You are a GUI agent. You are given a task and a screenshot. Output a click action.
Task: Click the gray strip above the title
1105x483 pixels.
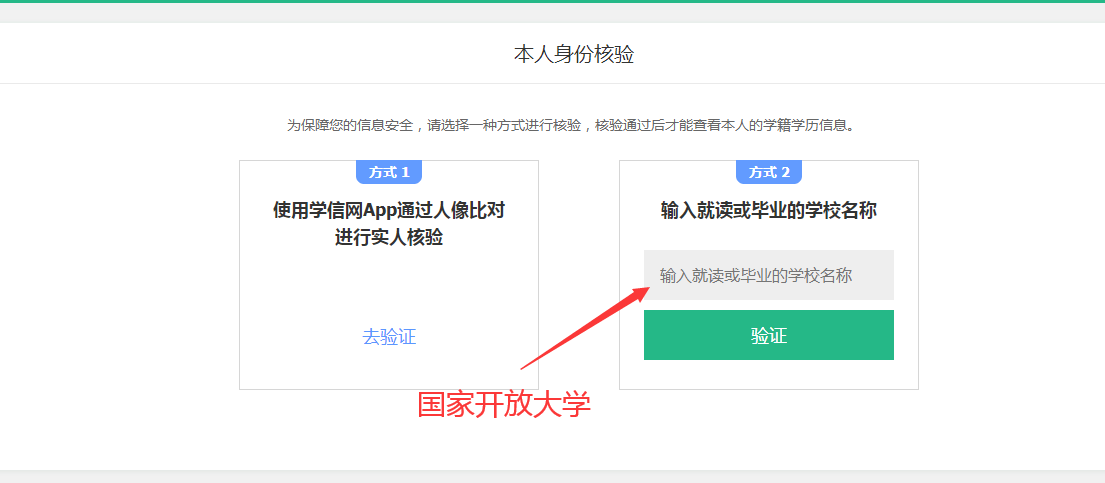point(552,13)
